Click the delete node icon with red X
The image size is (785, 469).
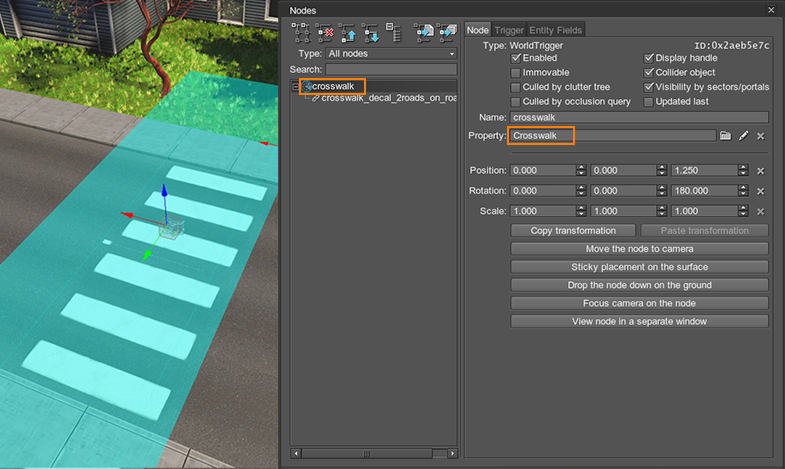(x=324, y=32)
